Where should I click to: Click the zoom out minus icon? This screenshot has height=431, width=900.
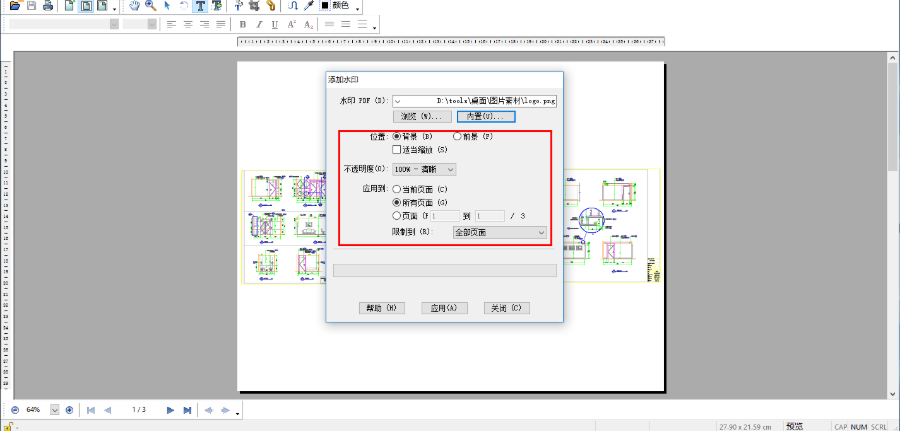(x=15, y=410)
